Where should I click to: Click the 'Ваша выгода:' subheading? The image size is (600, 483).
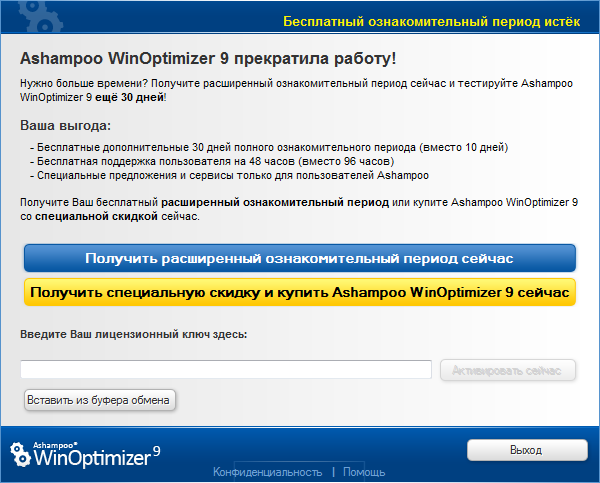tap(66, 125)
